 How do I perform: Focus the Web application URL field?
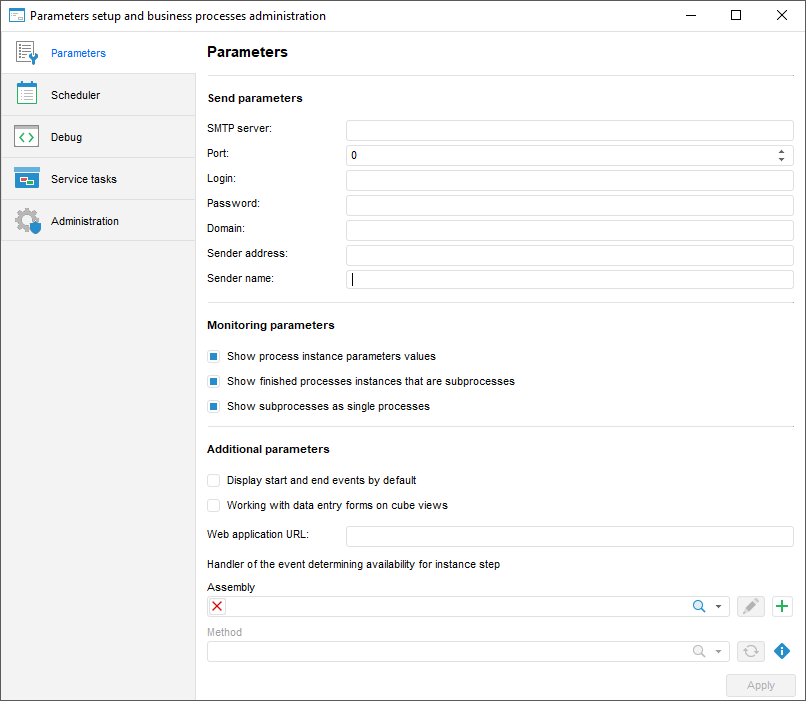[x=569, y=536]
